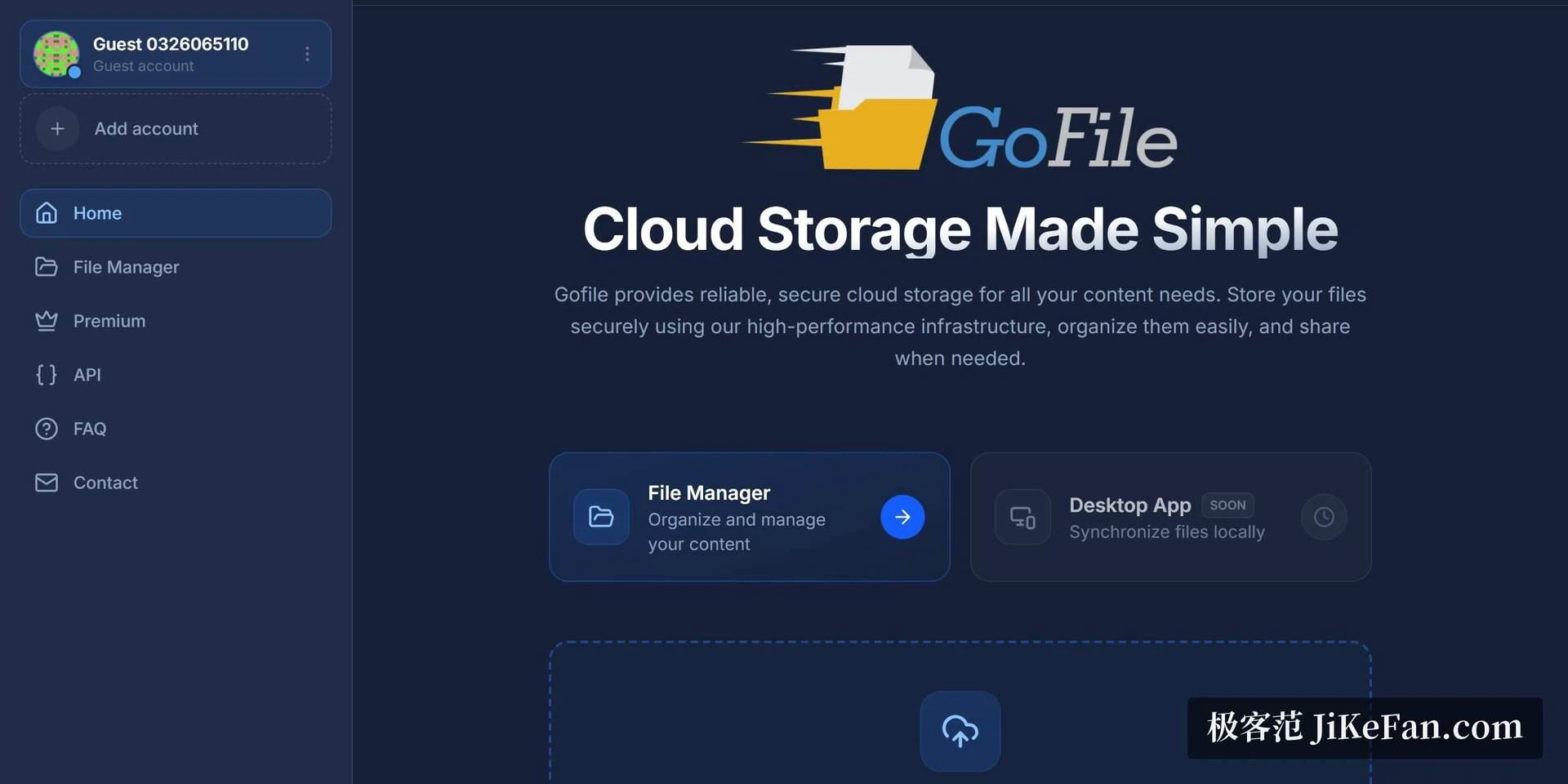Click the Cloud Storage Made Simple heading

pos(960,229)
